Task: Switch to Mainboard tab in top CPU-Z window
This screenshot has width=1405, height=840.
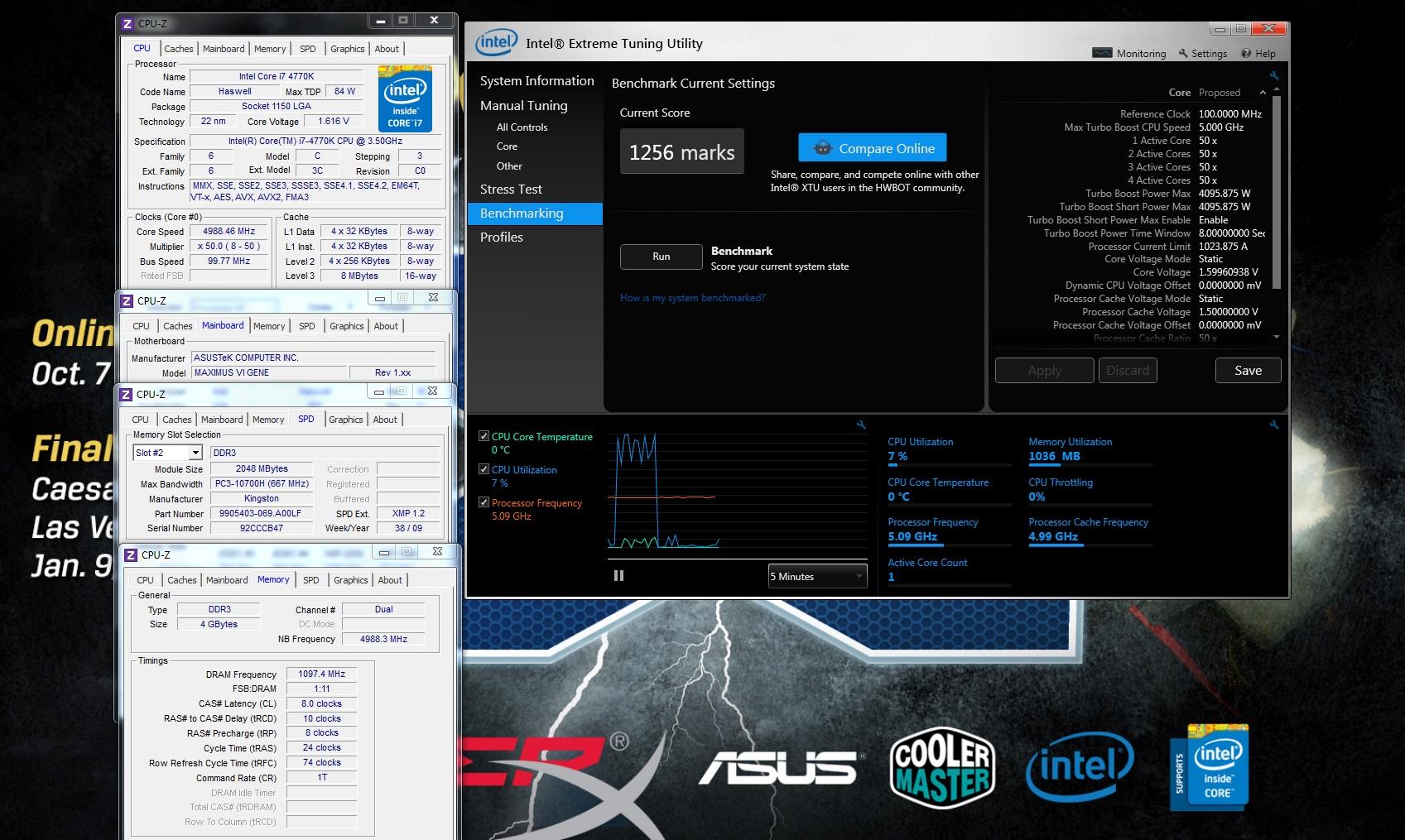Action: click(224, 49)
